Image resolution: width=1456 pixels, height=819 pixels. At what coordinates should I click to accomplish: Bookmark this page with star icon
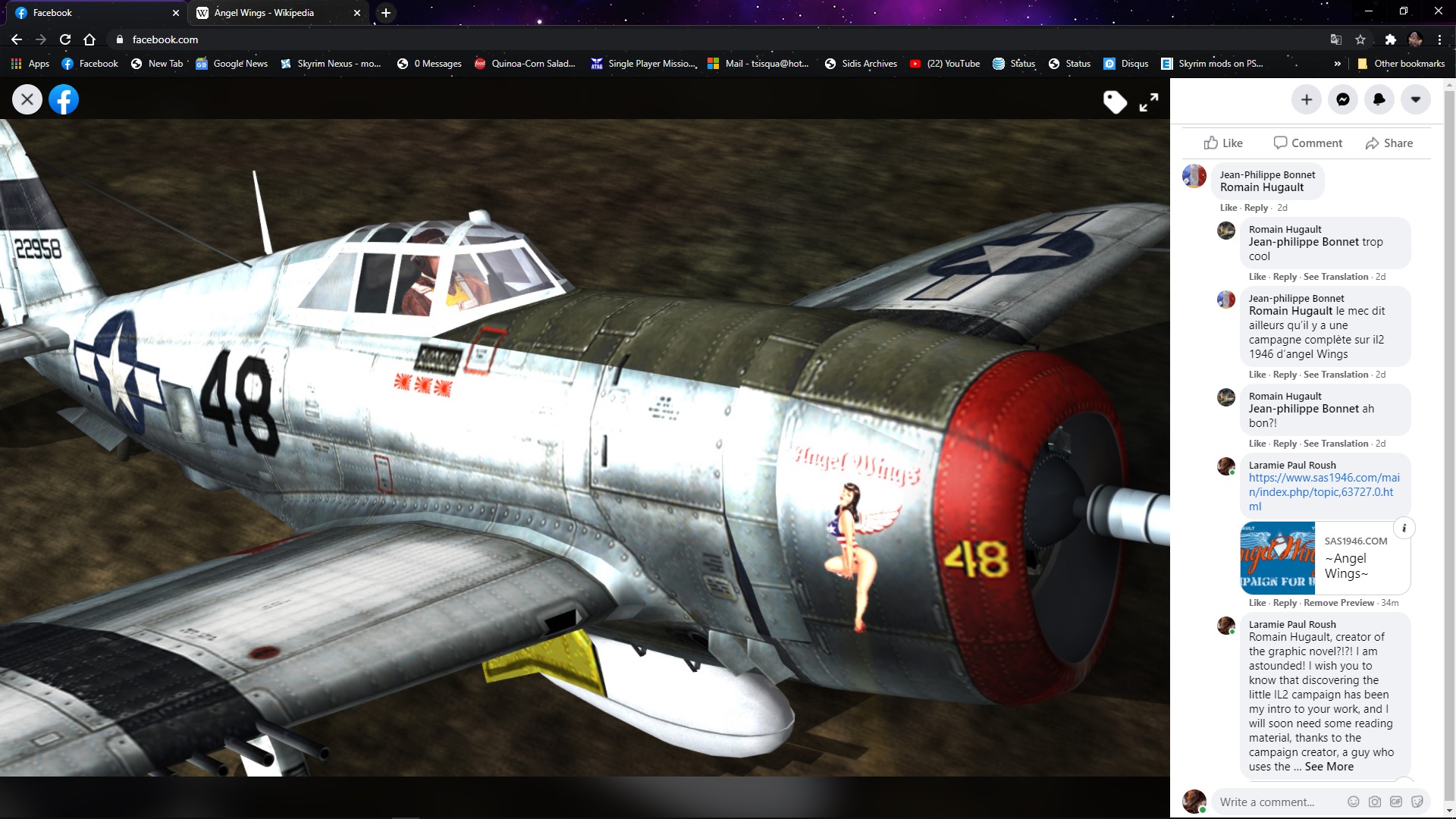(x=1360, y=39)
